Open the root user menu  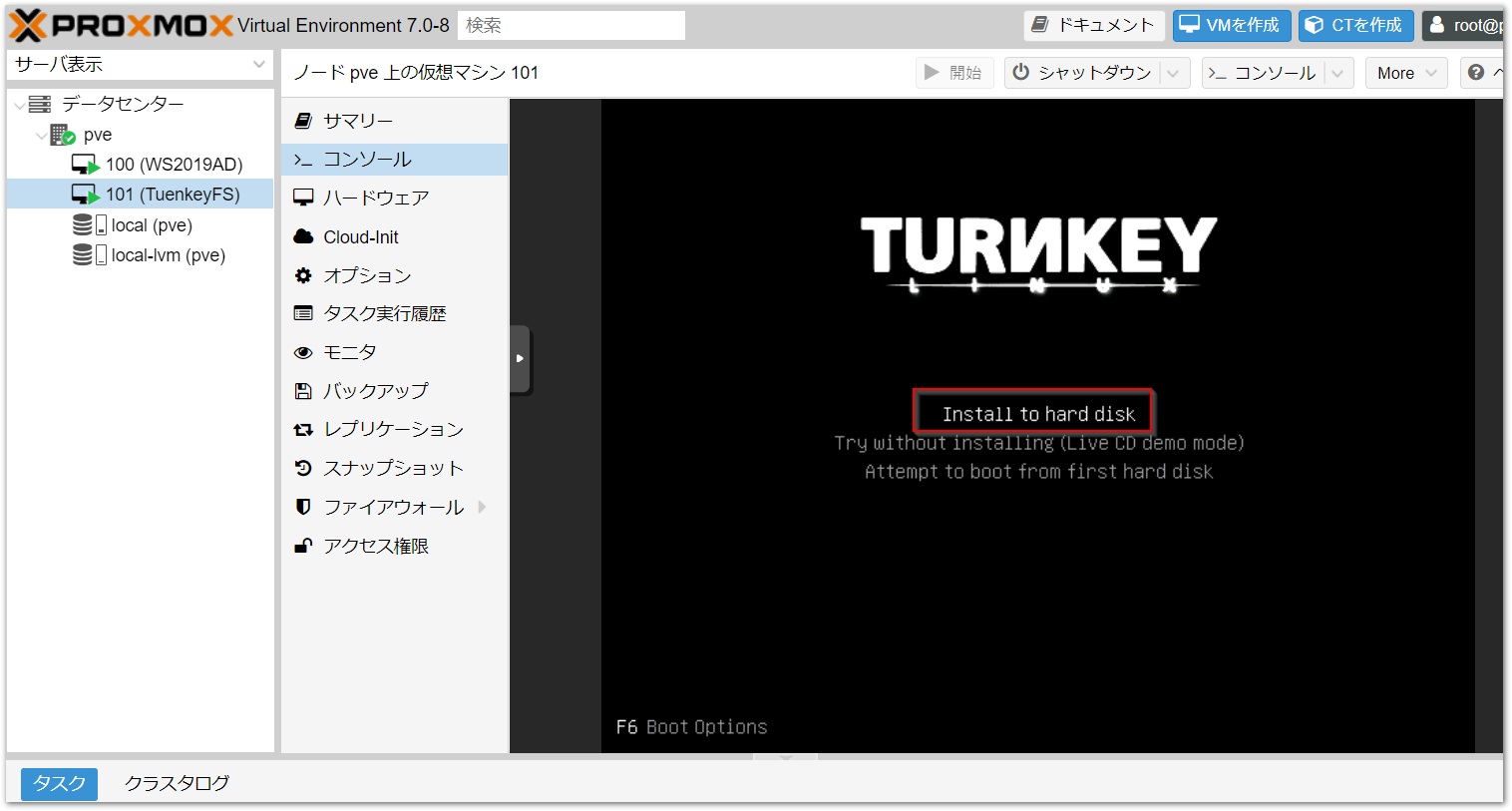point(1463,25)
